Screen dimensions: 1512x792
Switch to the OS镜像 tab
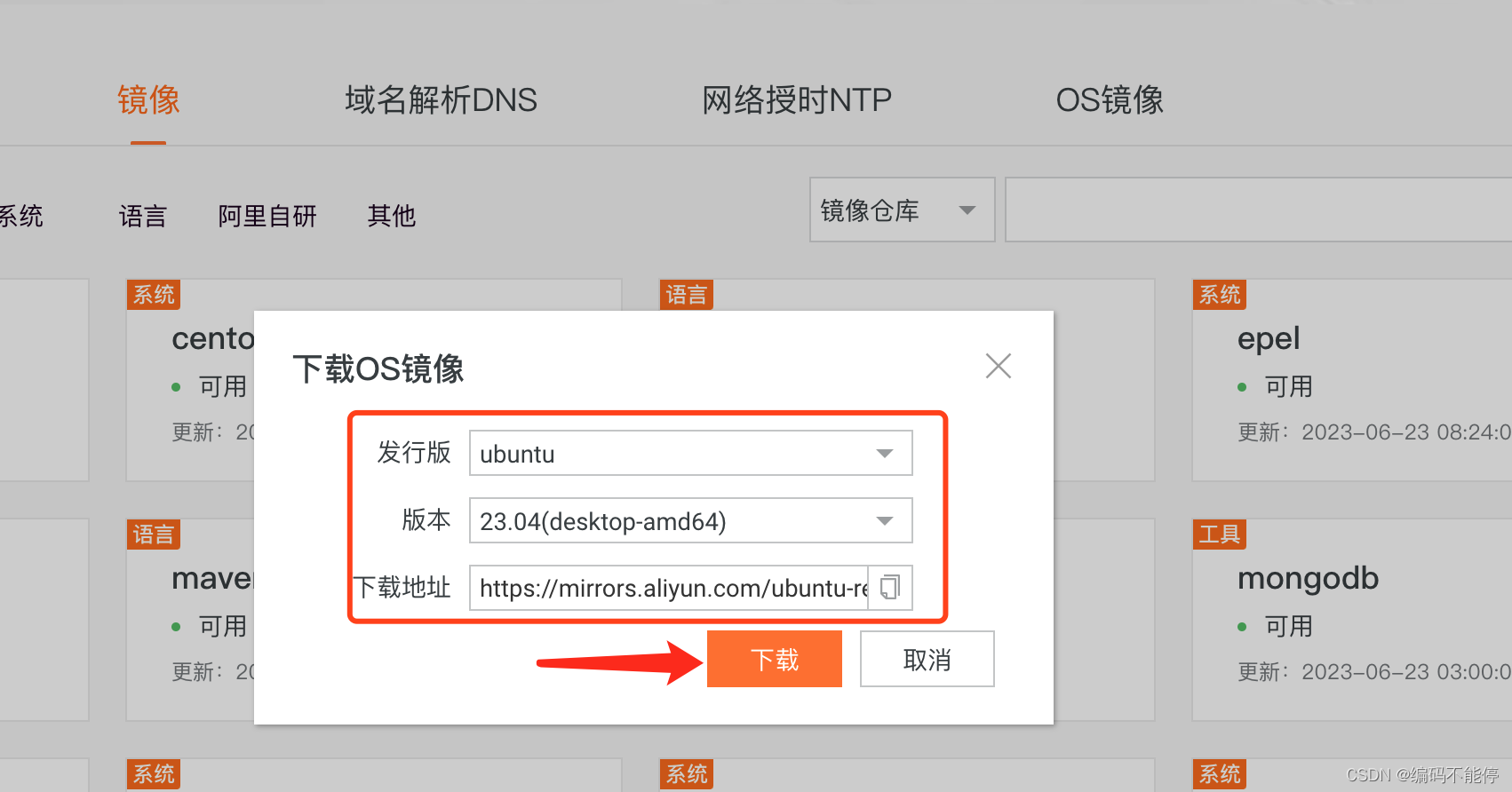click(1110, 100)
